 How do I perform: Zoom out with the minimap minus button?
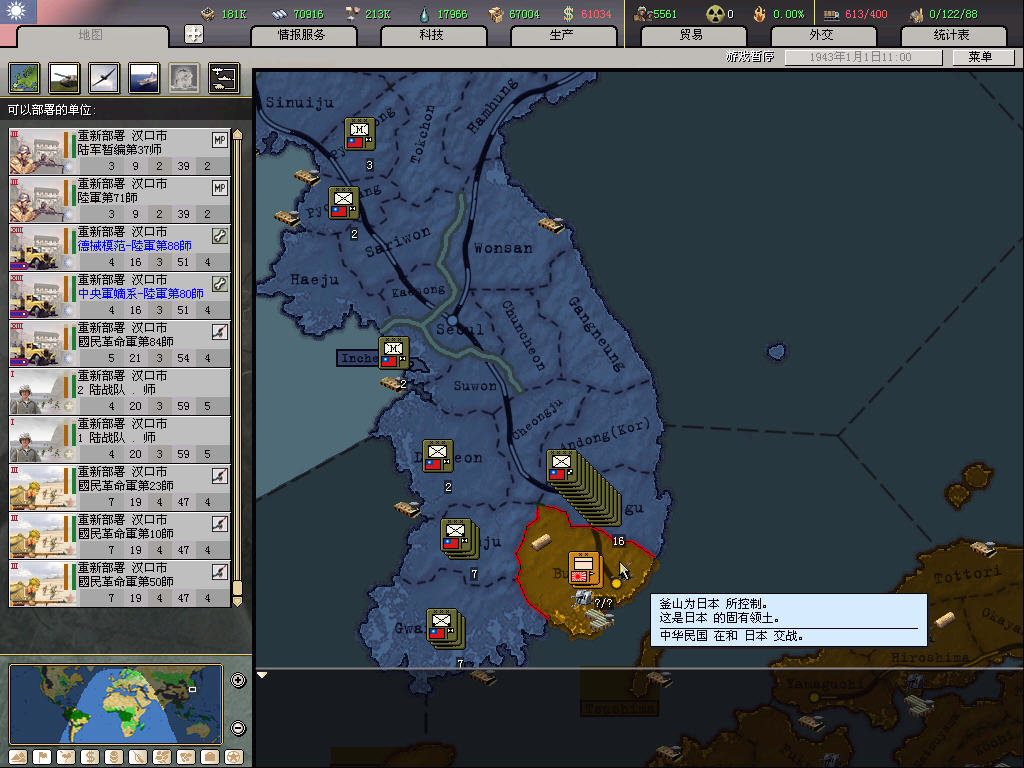pyautogui.click(x=238, y=728)
